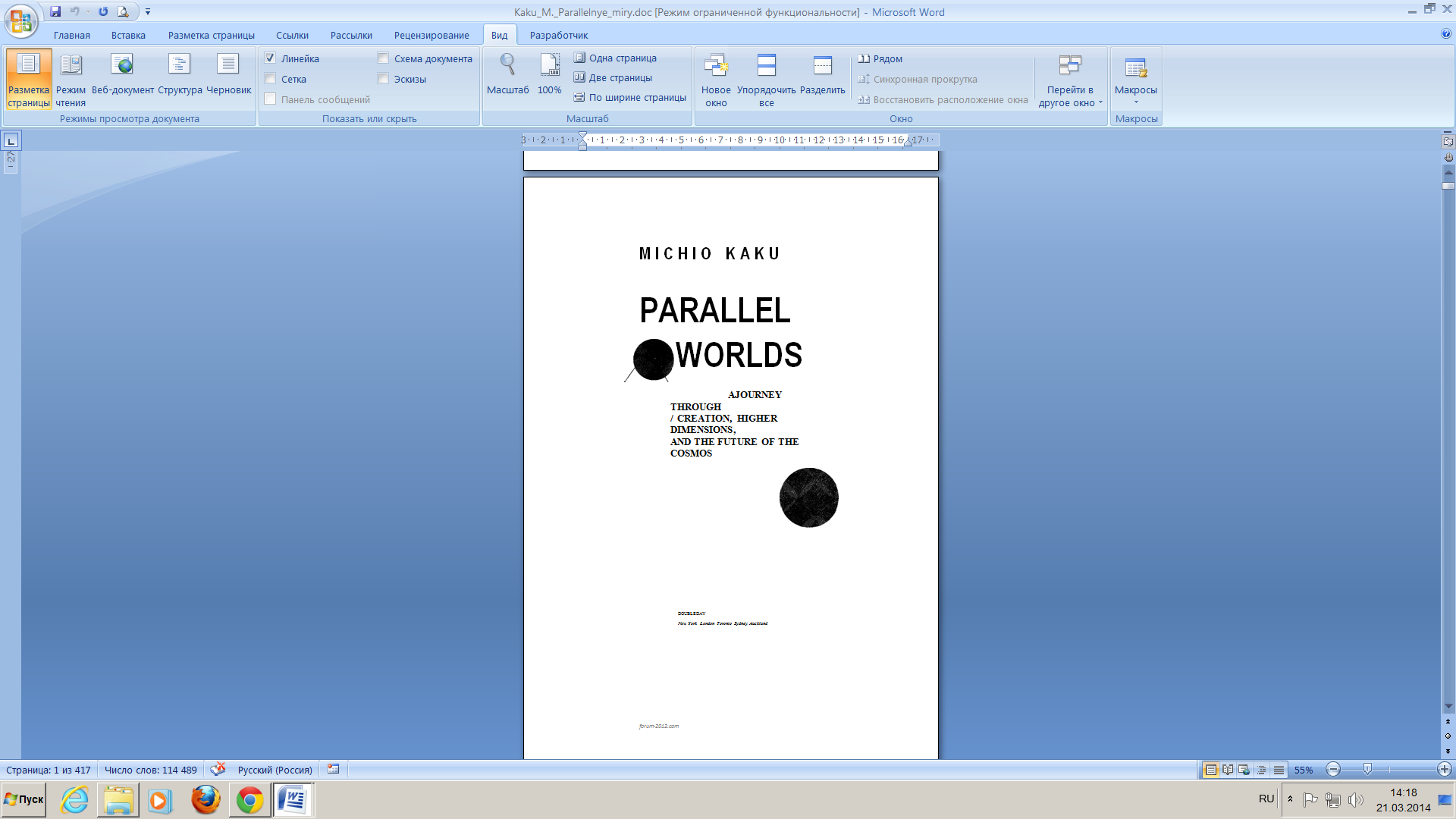
Task: Click Русский (Россия) language indicator
Action: click(x=275, y=770)
